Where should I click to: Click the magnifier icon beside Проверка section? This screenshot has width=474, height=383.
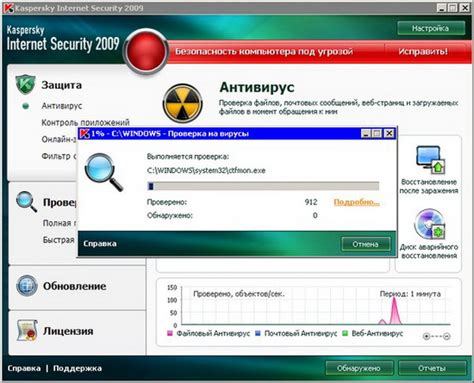26,201
